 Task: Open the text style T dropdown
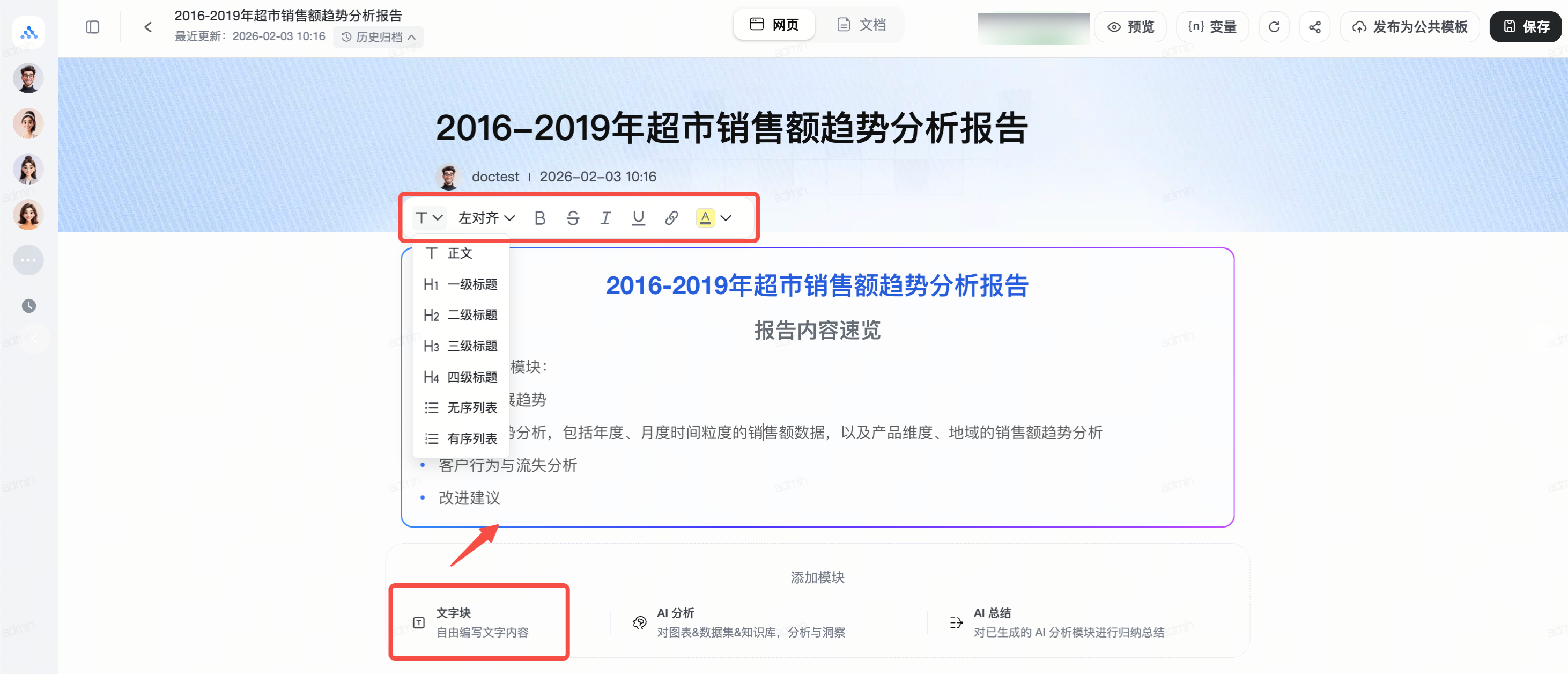428,218
